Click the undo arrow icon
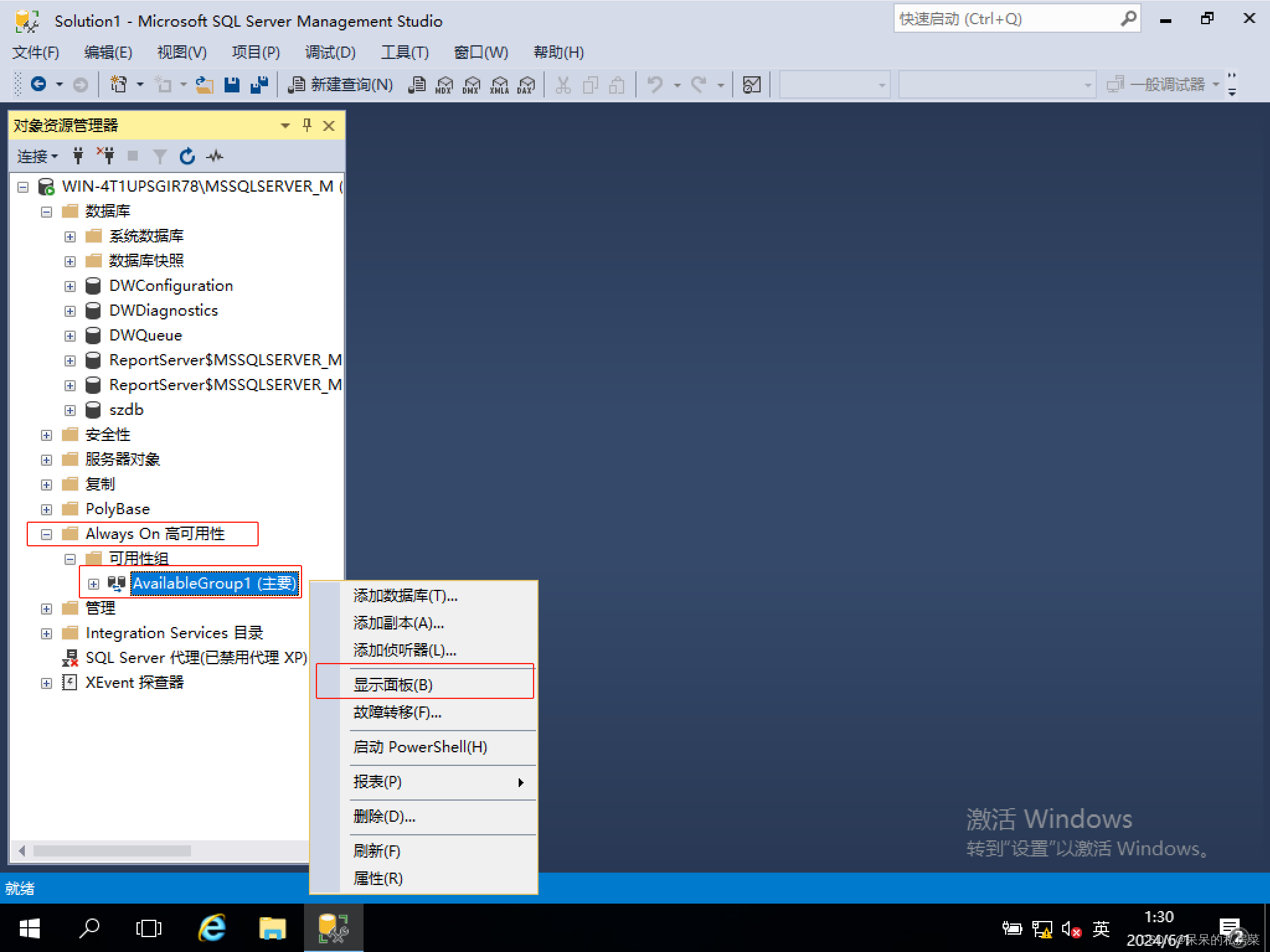This screenshot has width=1270, height=952. (655, 84)
